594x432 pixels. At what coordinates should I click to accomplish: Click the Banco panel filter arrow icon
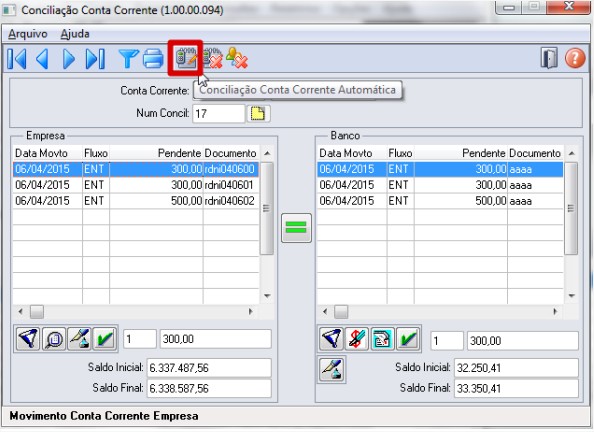point(331,338)
